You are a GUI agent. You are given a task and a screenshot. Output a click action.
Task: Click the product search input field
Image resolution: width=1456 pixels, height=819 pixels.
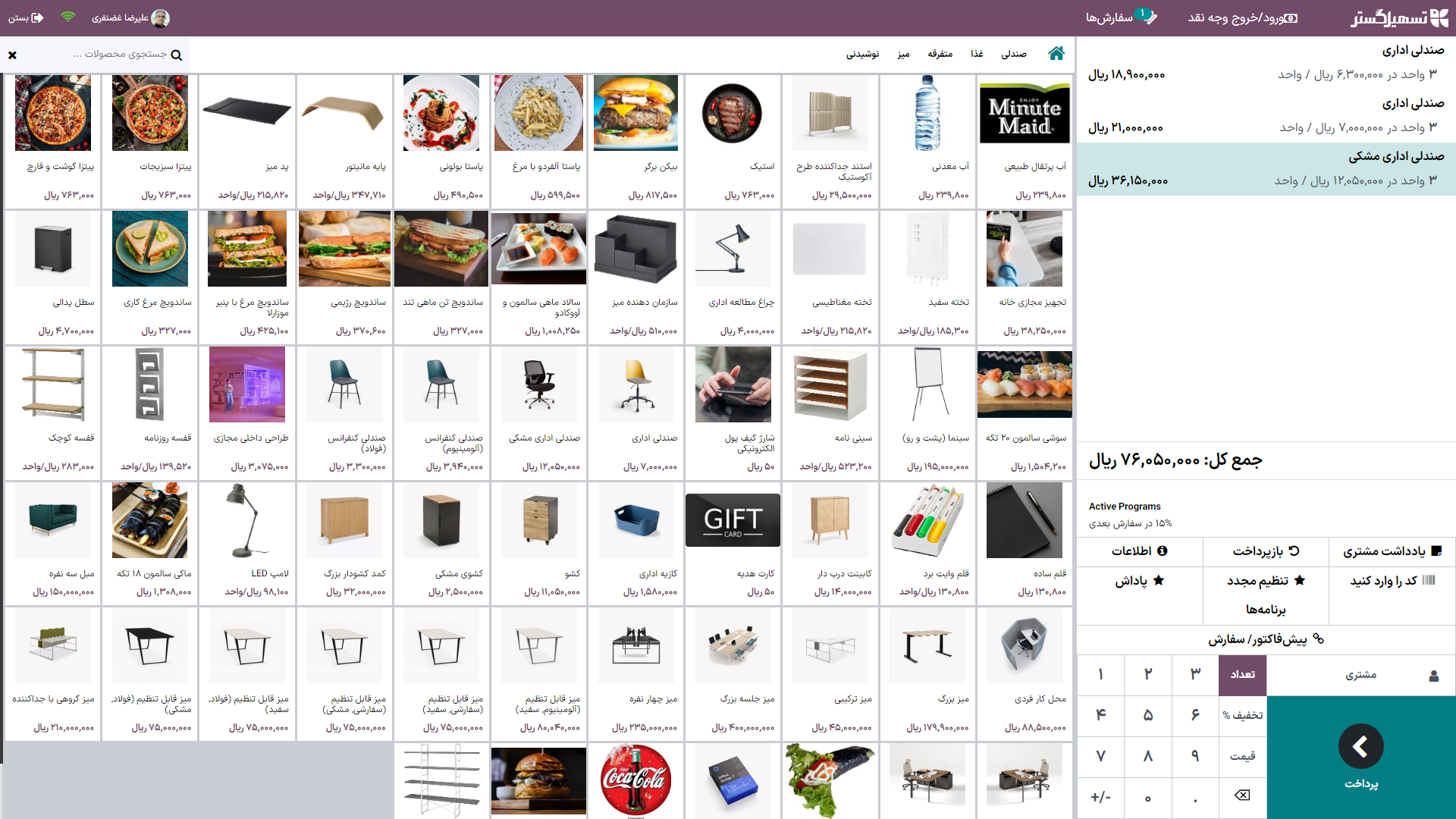point(114,55)
